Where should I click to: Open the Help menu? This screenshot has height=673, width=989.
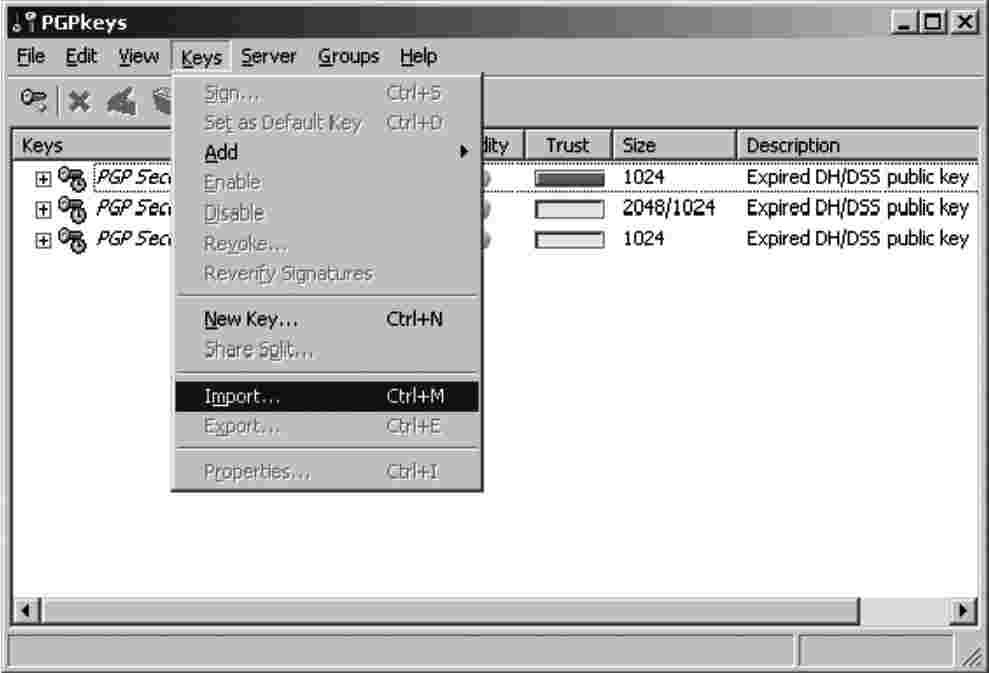[x=418, y=57]
